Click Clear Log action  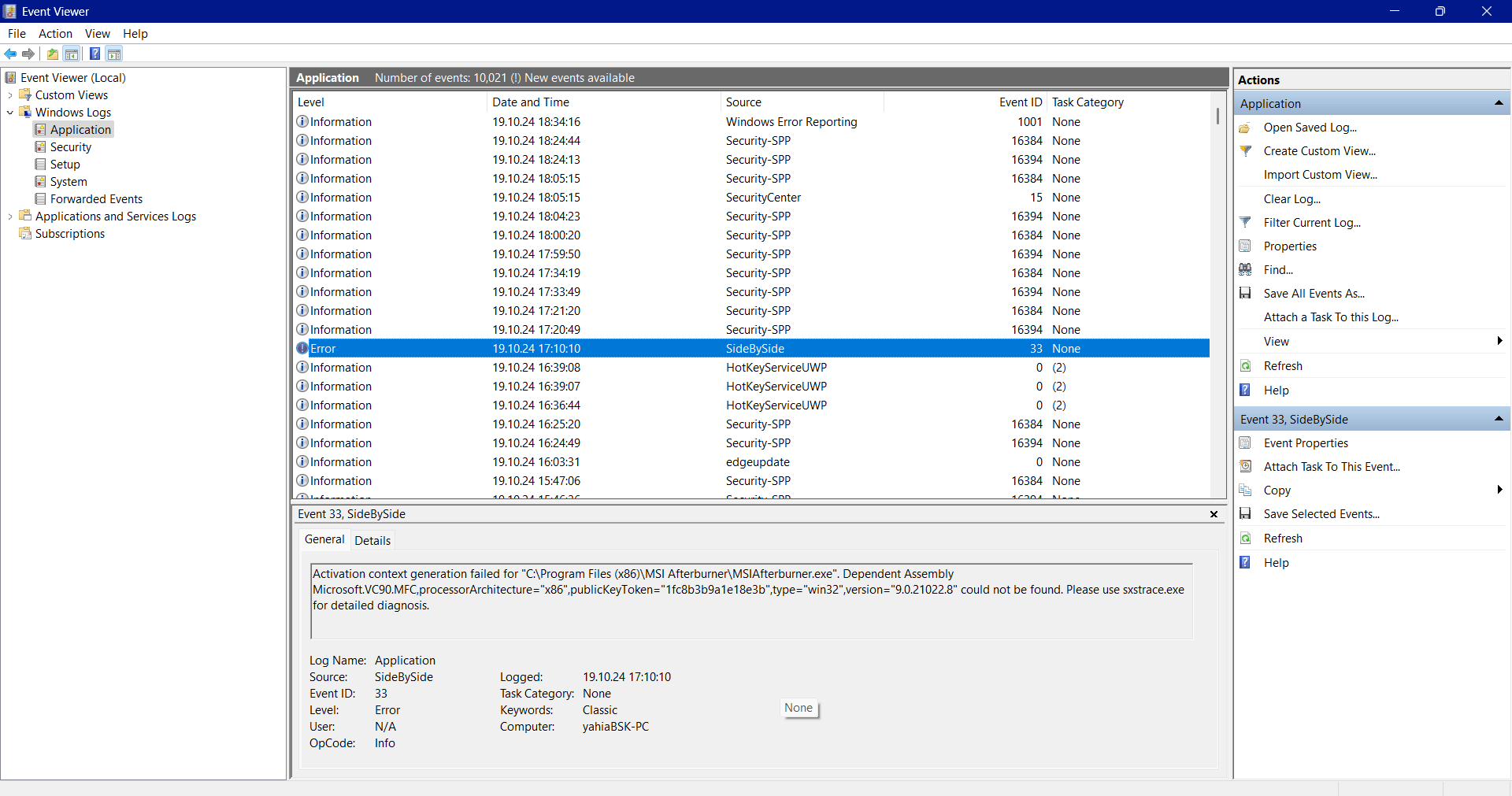pos(1291,199)
